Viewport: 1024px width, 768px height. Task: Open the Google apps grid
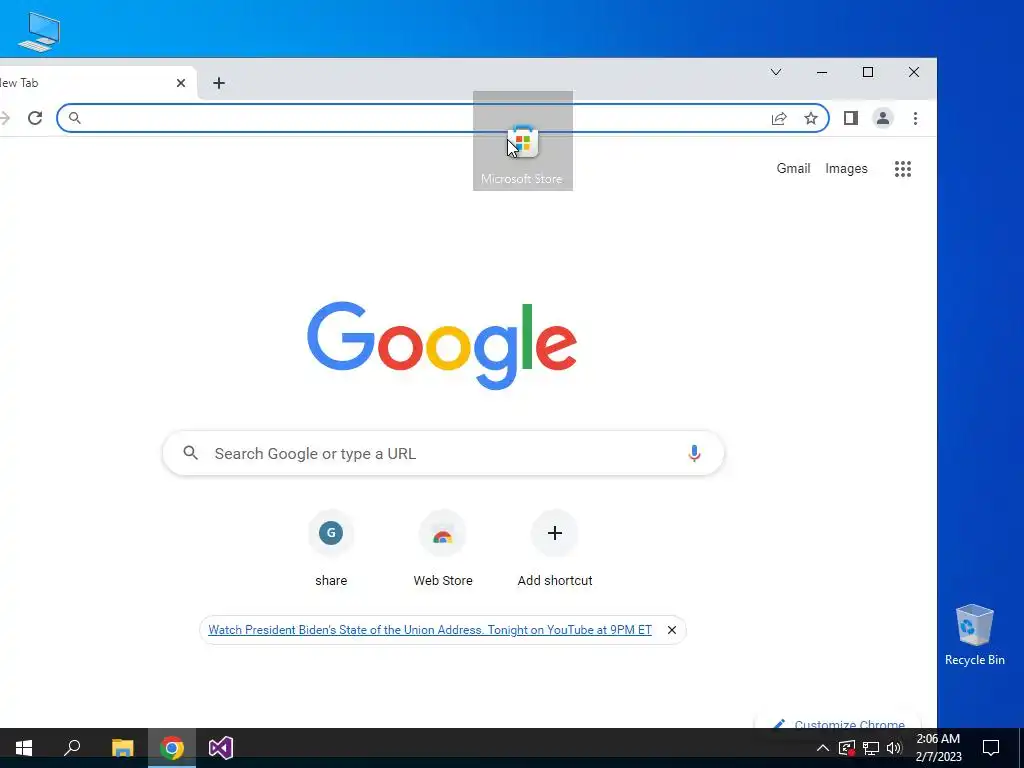pyautogui.click(x=903, y=169)
